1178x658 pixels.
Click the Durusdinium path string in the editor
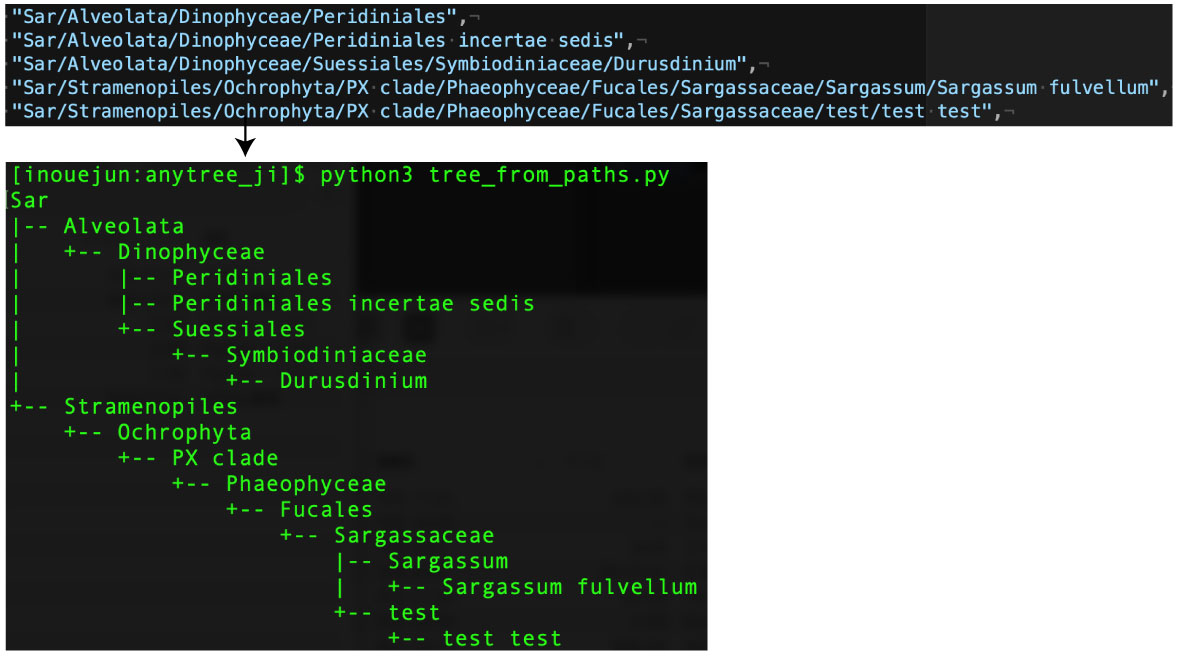coord(380,64)
